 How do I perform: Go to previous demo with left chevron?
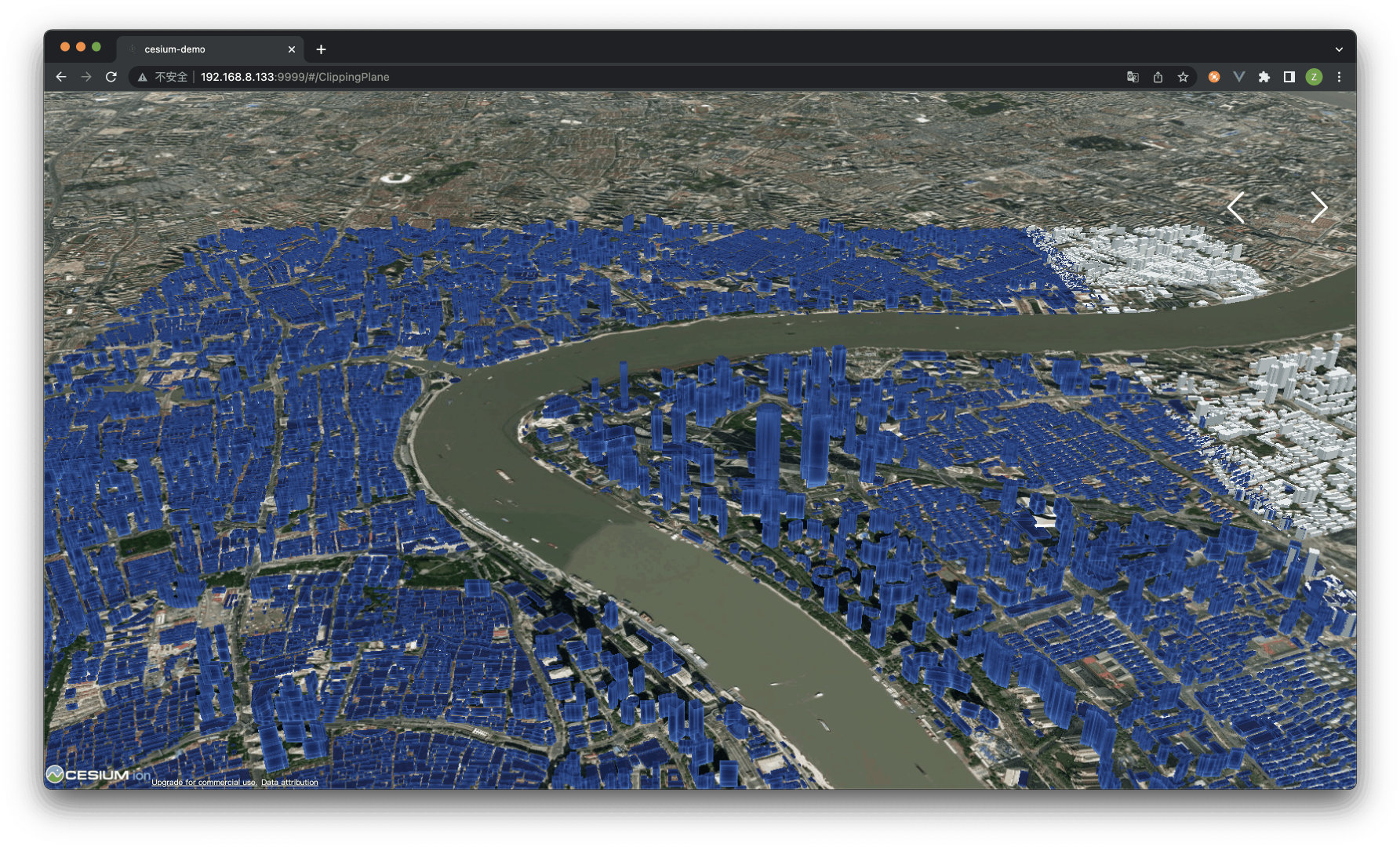(1237, 208)
